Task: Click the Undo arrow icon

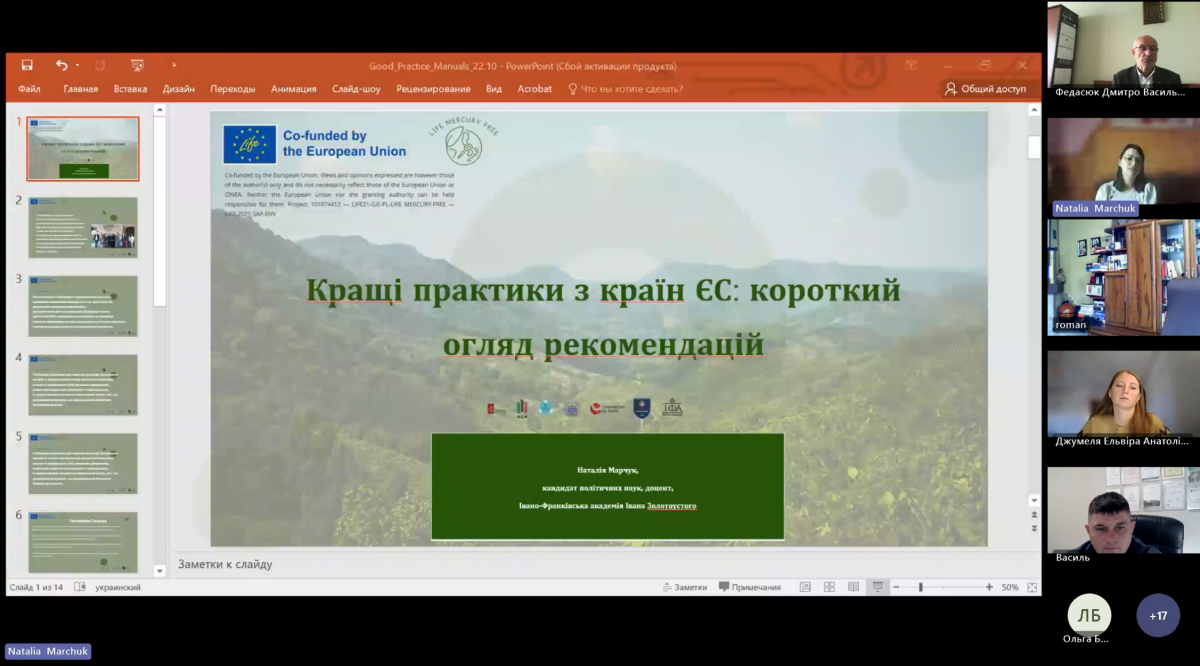Action: point(62,65)
